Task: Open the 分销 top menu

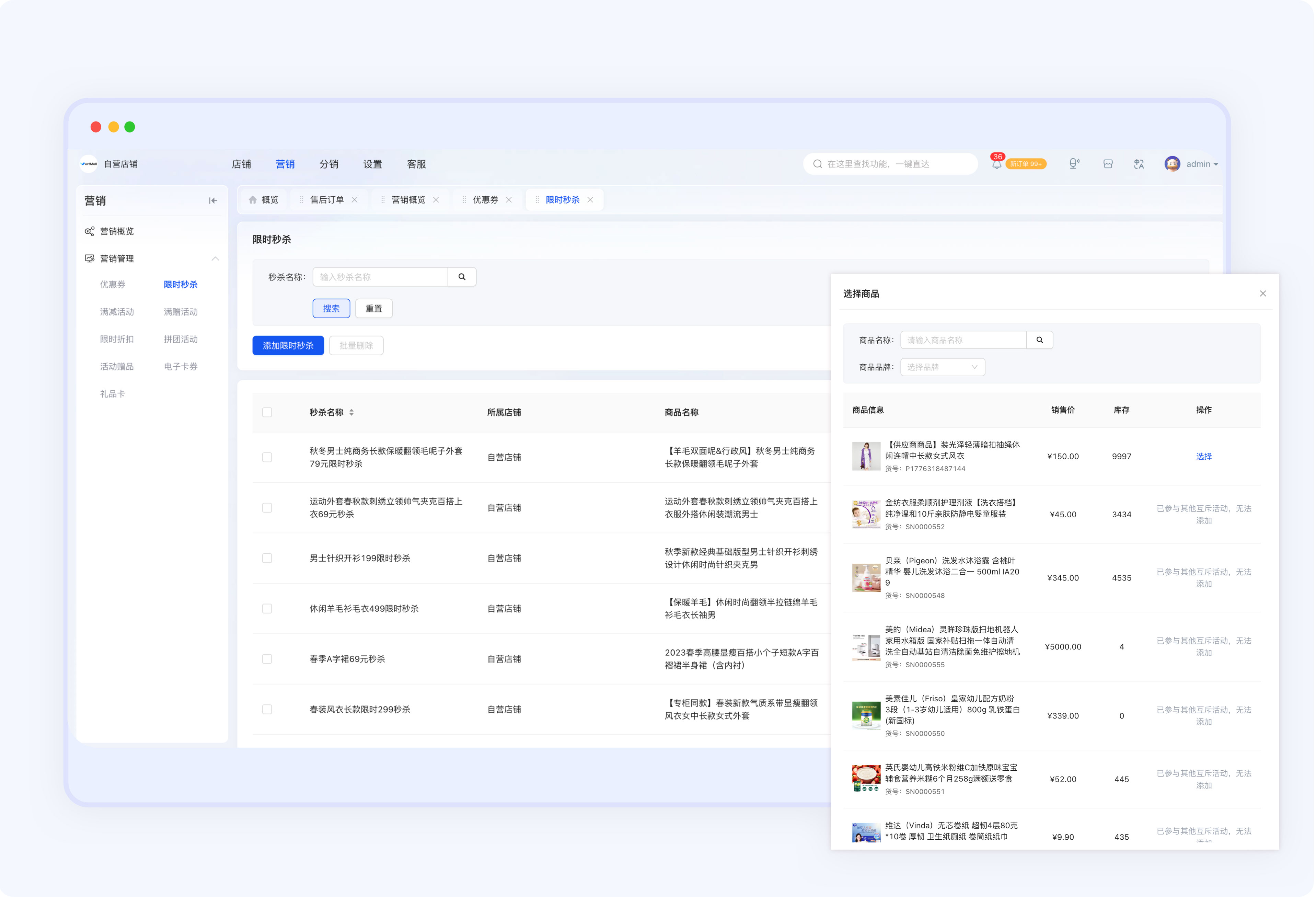Action: [328, 164]
